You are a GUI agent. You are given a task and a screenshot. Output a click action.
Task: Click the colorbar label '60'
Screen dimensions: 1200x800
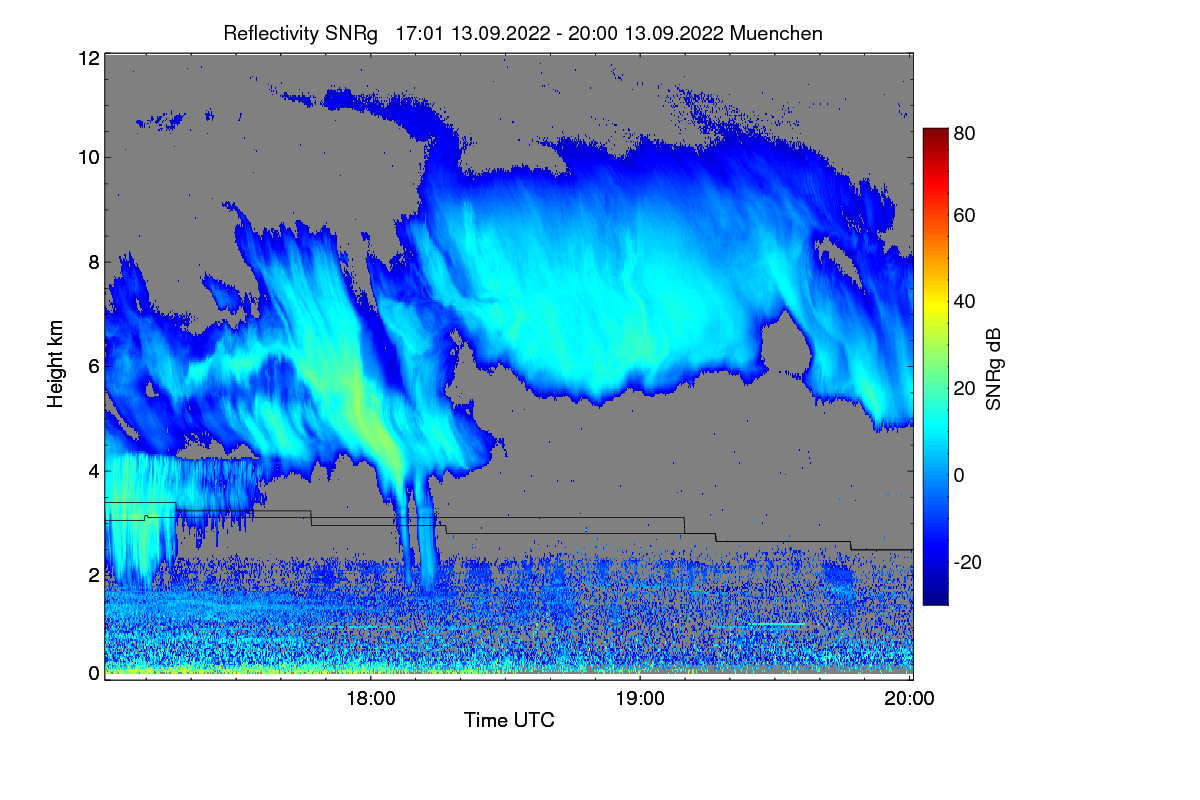964,215
